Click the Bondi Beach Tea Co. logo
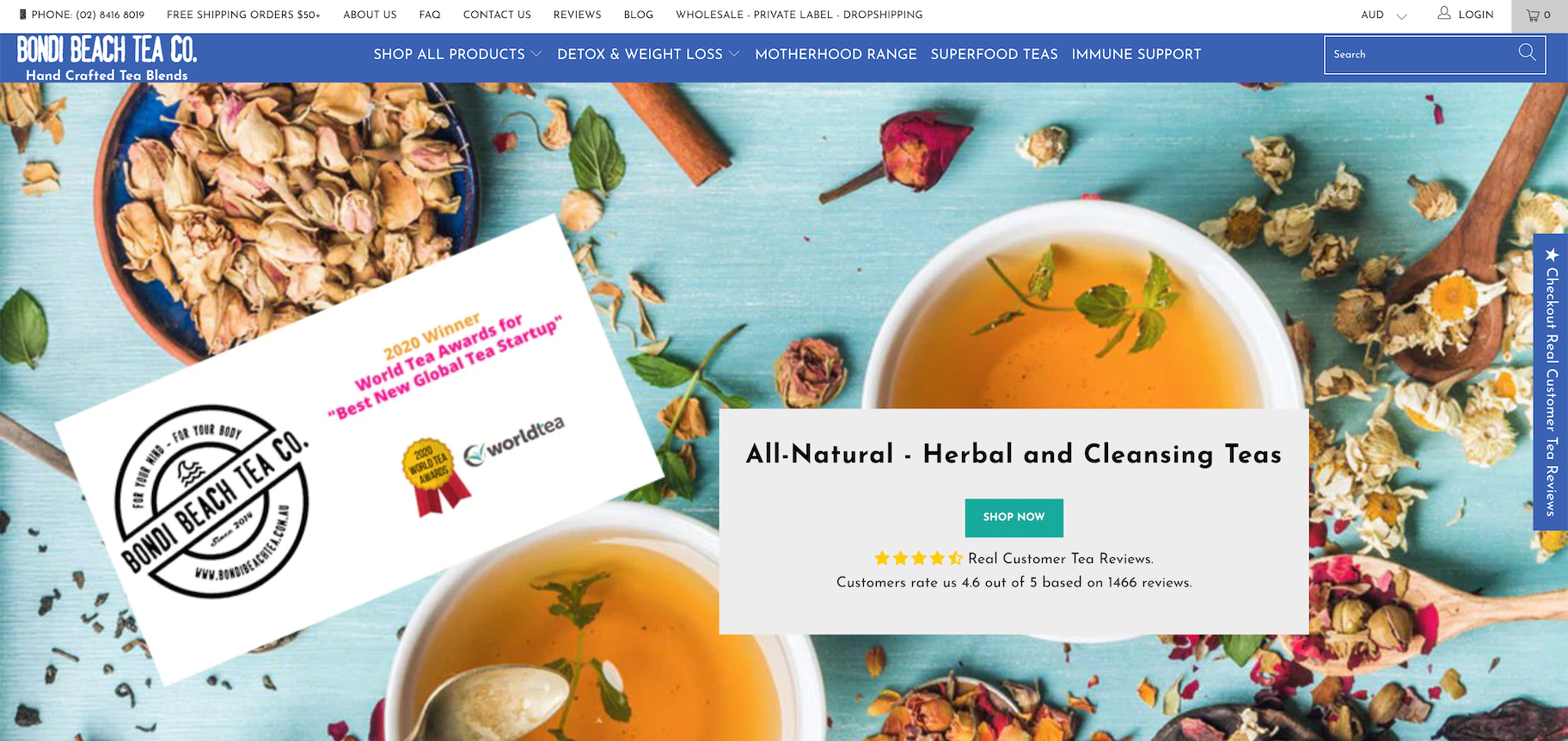 tap(107, 58)
